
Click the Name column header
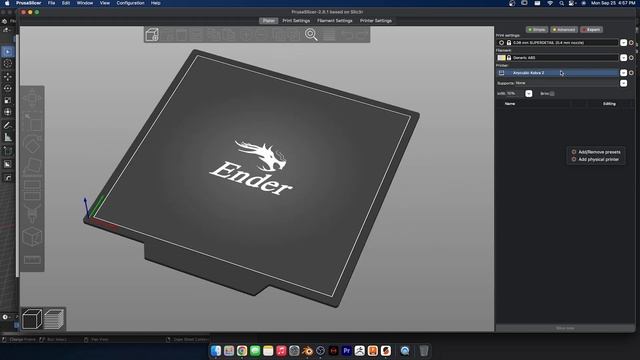coord(510,104)
